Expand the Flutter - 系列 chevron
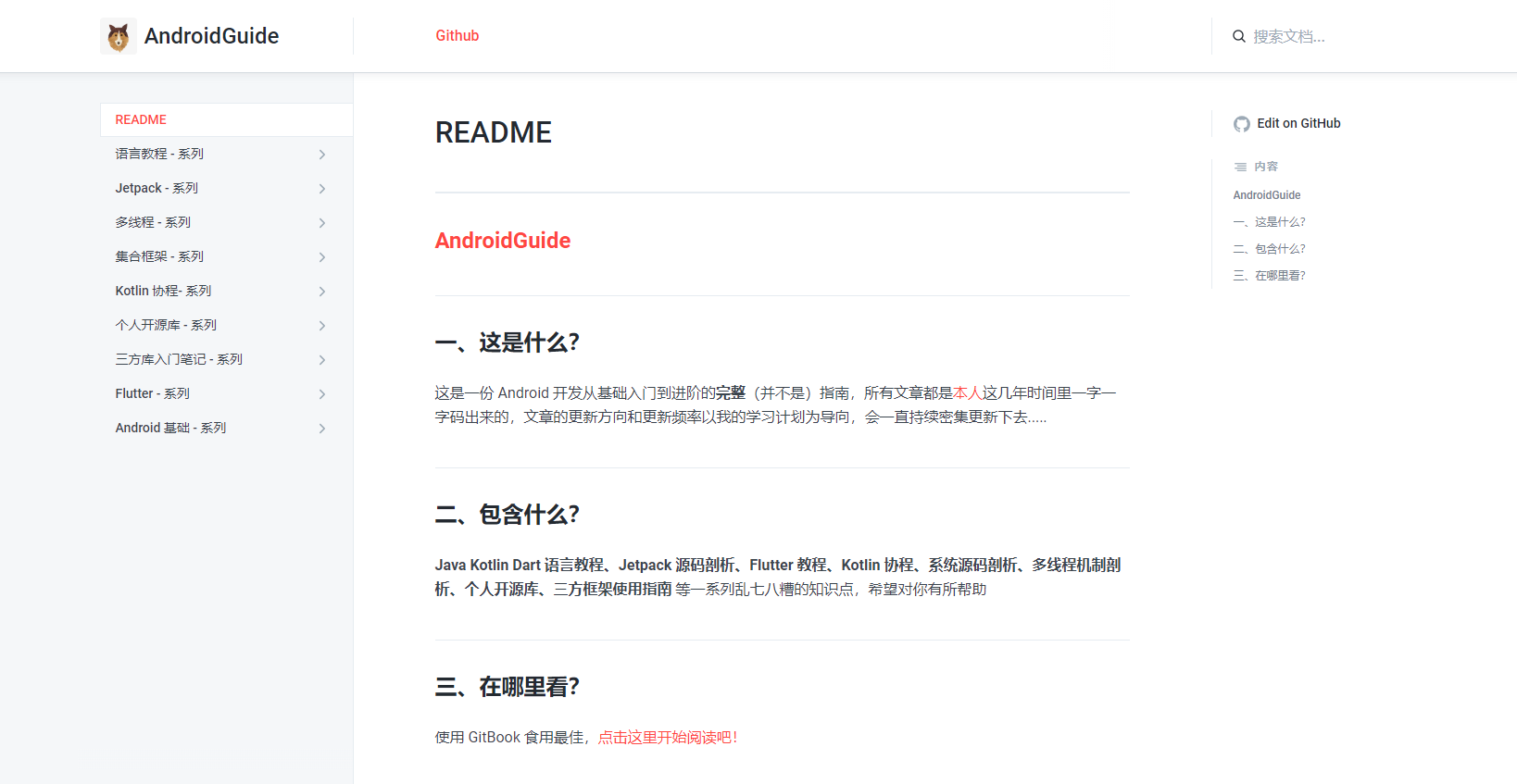 coord(322,394)
